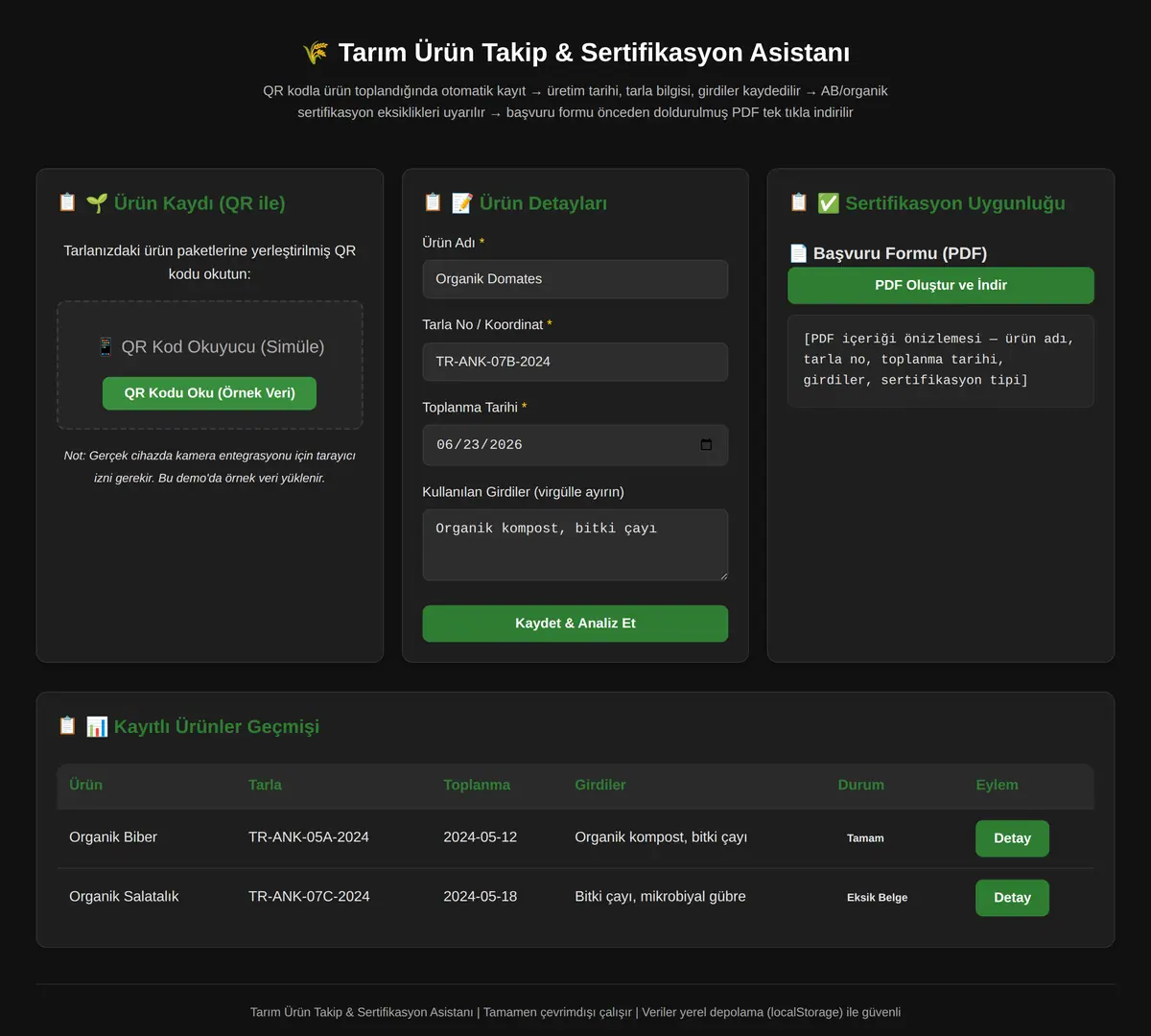Click the Organik Salatalık product cell
Screen dimensions: 1151x1036
pyautogui.click(x=124, y=897)
